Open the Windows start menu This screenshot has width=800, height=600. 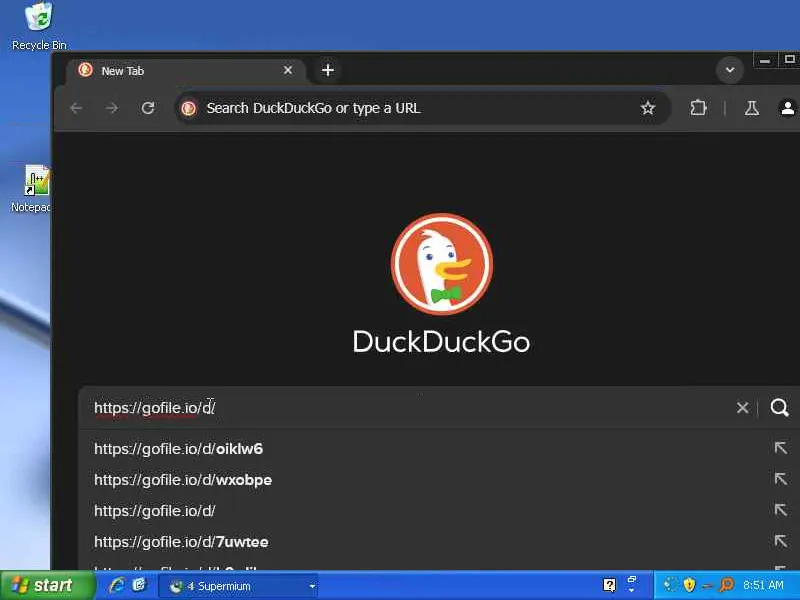tap(47, 586)
